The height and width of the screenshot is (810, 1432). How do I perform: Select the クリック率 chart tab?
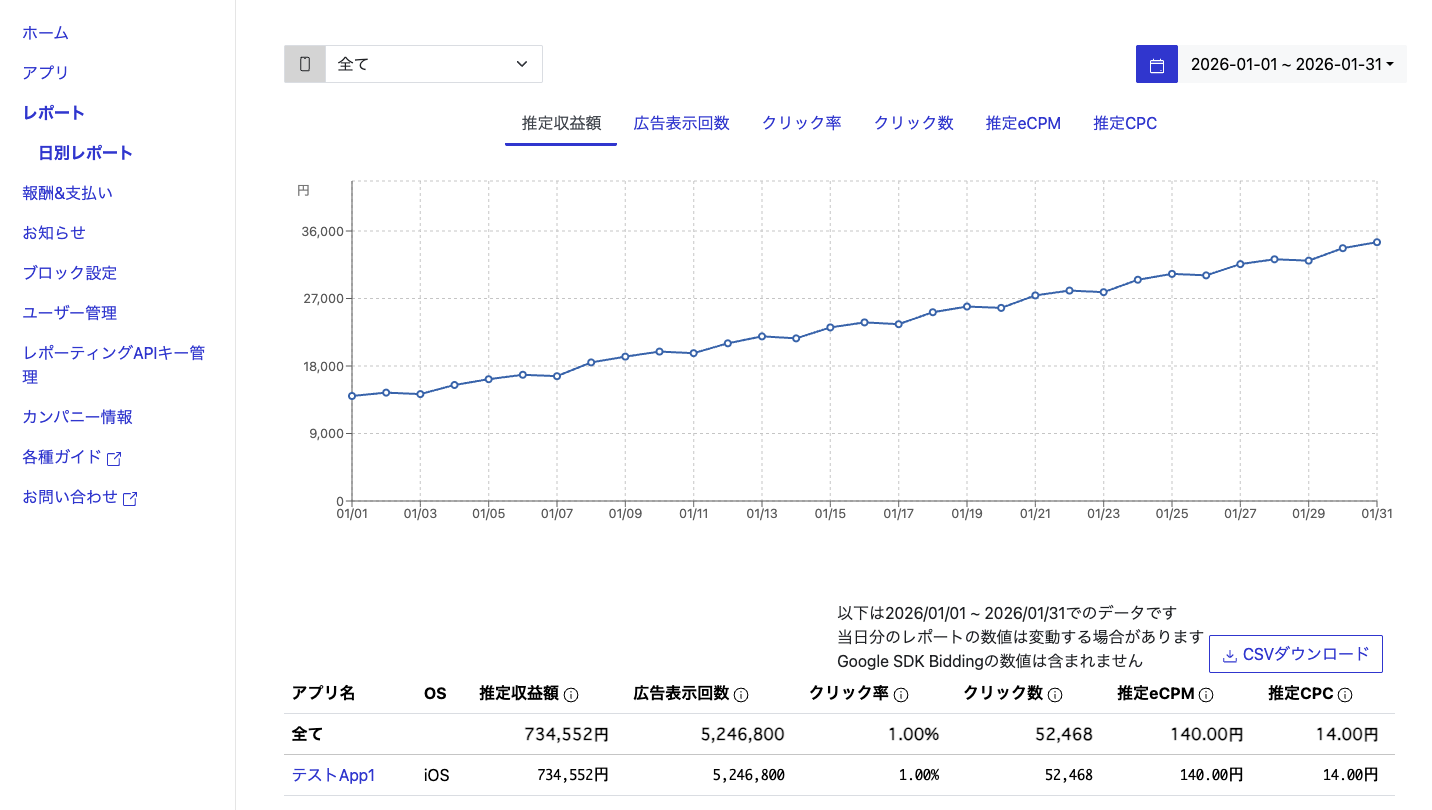click(800, 123)
